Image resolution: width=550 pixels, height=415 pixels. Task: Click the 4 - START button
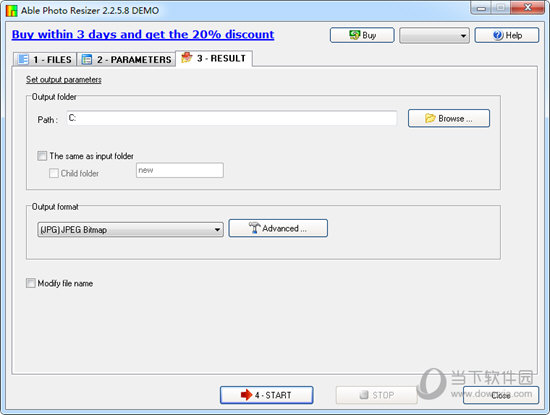(x=267, y=395)
